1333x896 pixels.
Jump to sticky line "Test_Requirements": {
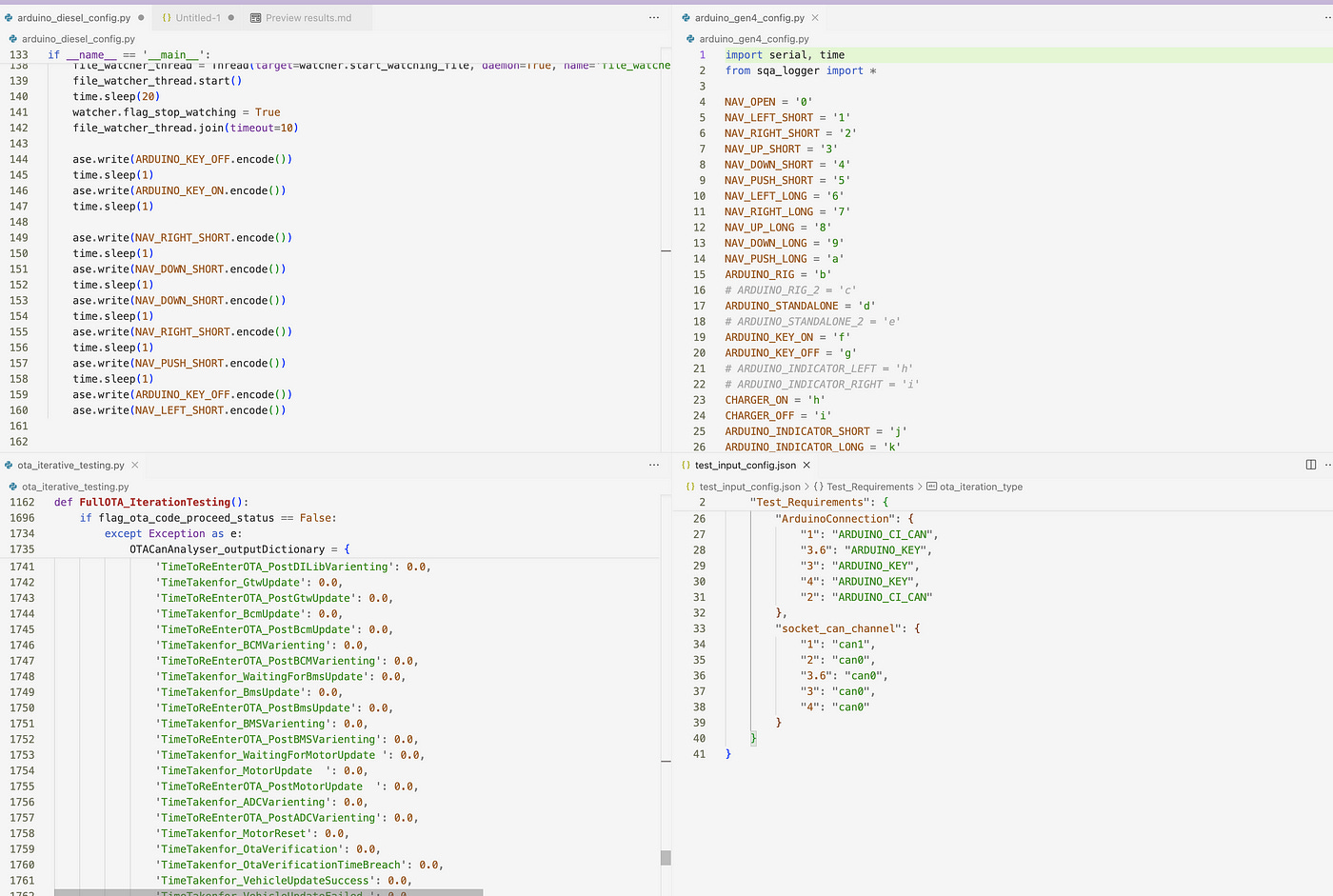pos(819,502)
